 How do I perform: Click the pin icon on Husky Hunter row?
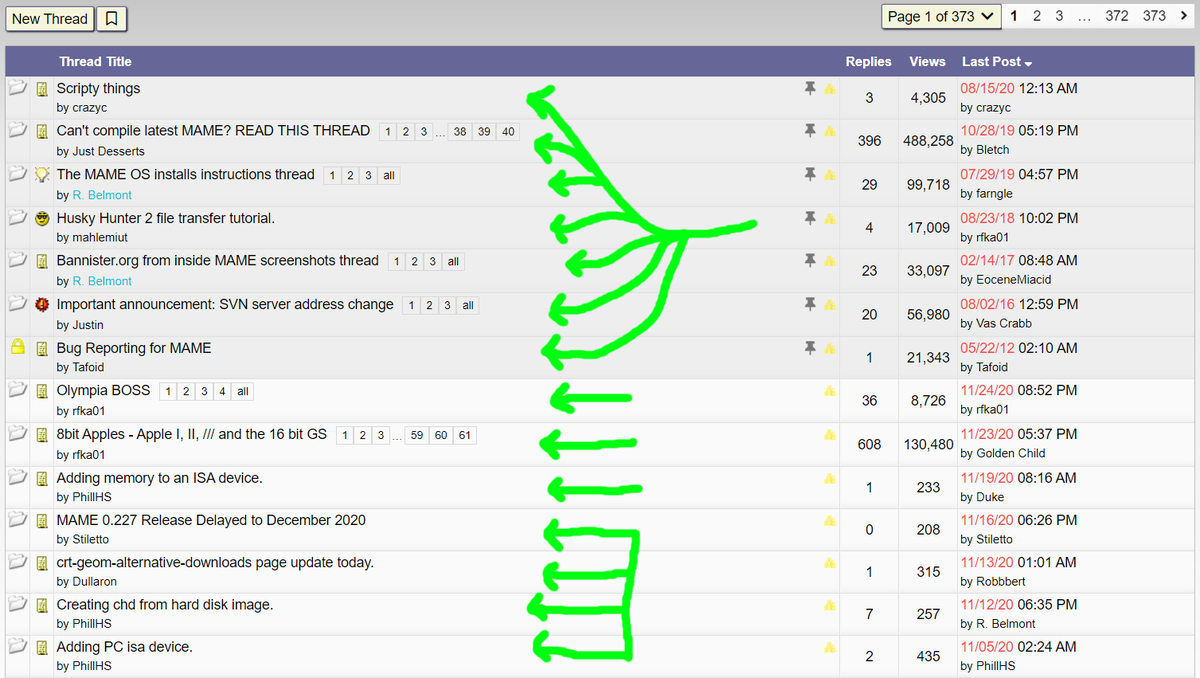pos(811,218)
